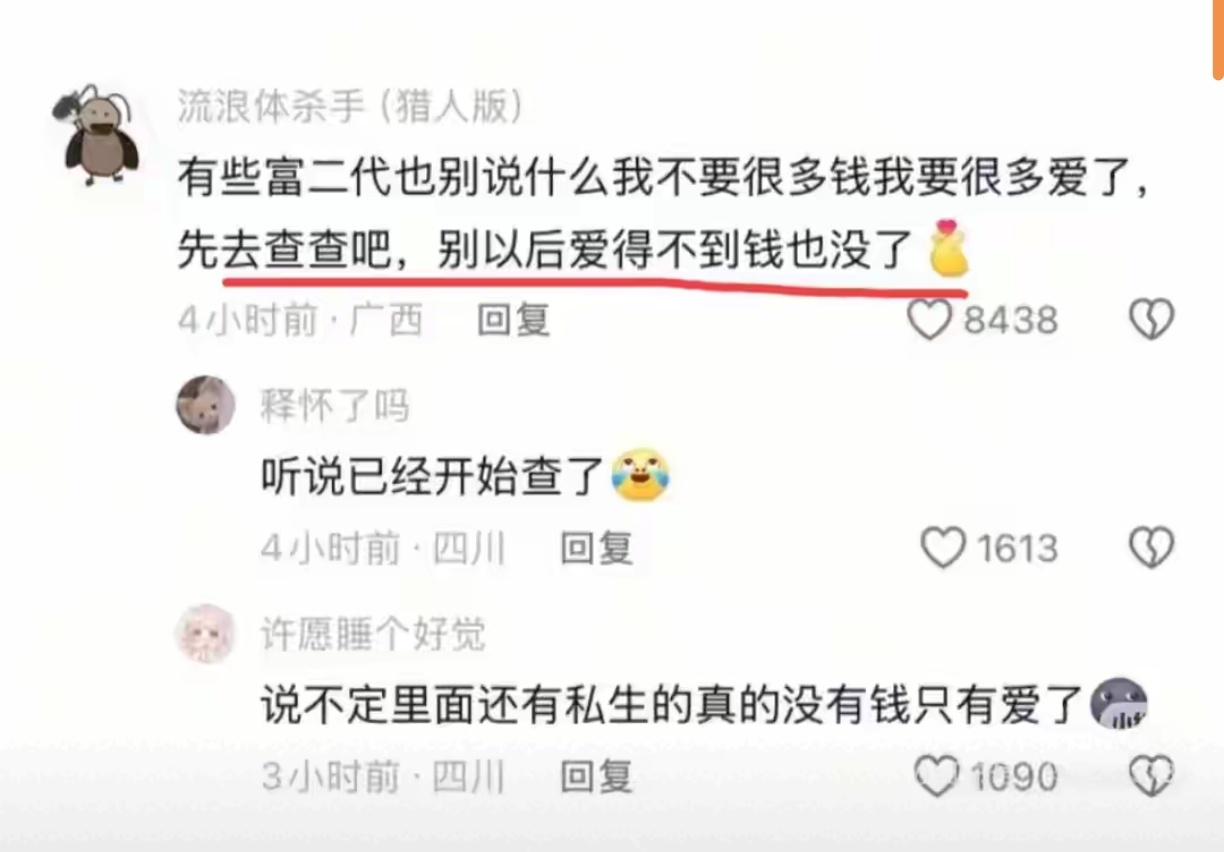Reply to 释怀了吗's comment
The image size is (1224, 852).
tap(596, 548)
